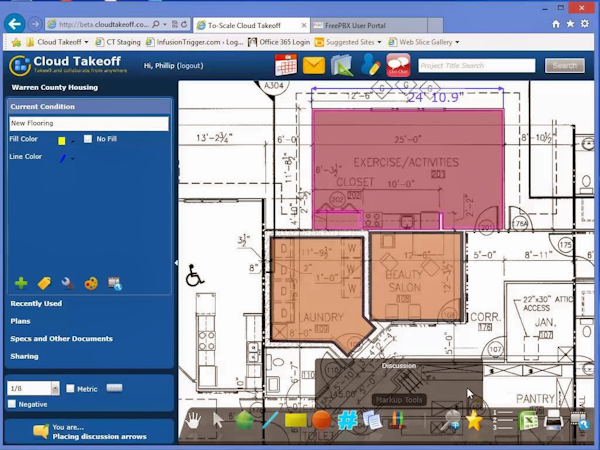
Task: Select the orange circle markup tool
Action: 321,421
